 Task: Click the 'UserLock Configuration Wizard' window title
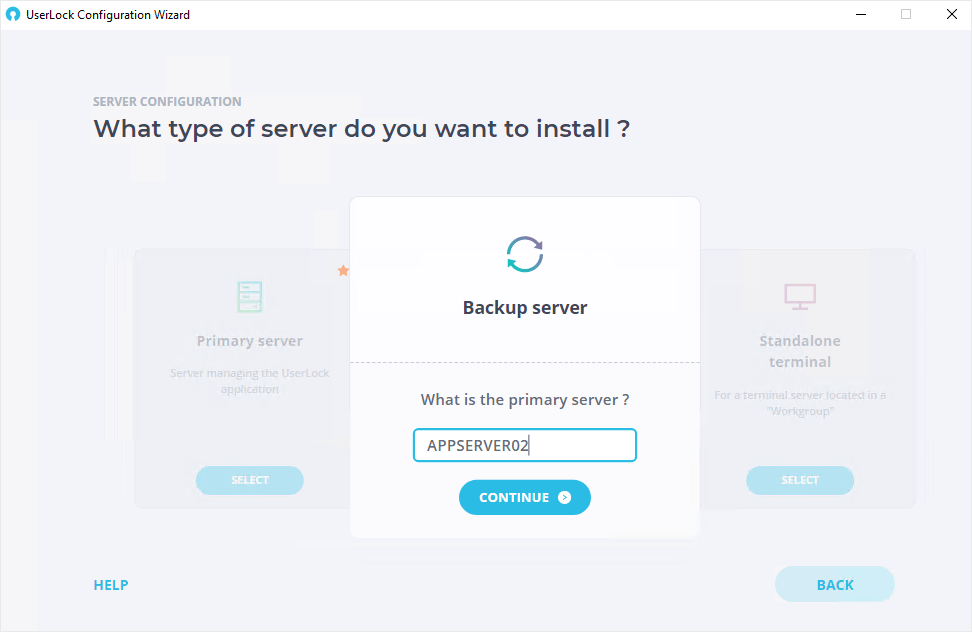click(x=108, y=15)
